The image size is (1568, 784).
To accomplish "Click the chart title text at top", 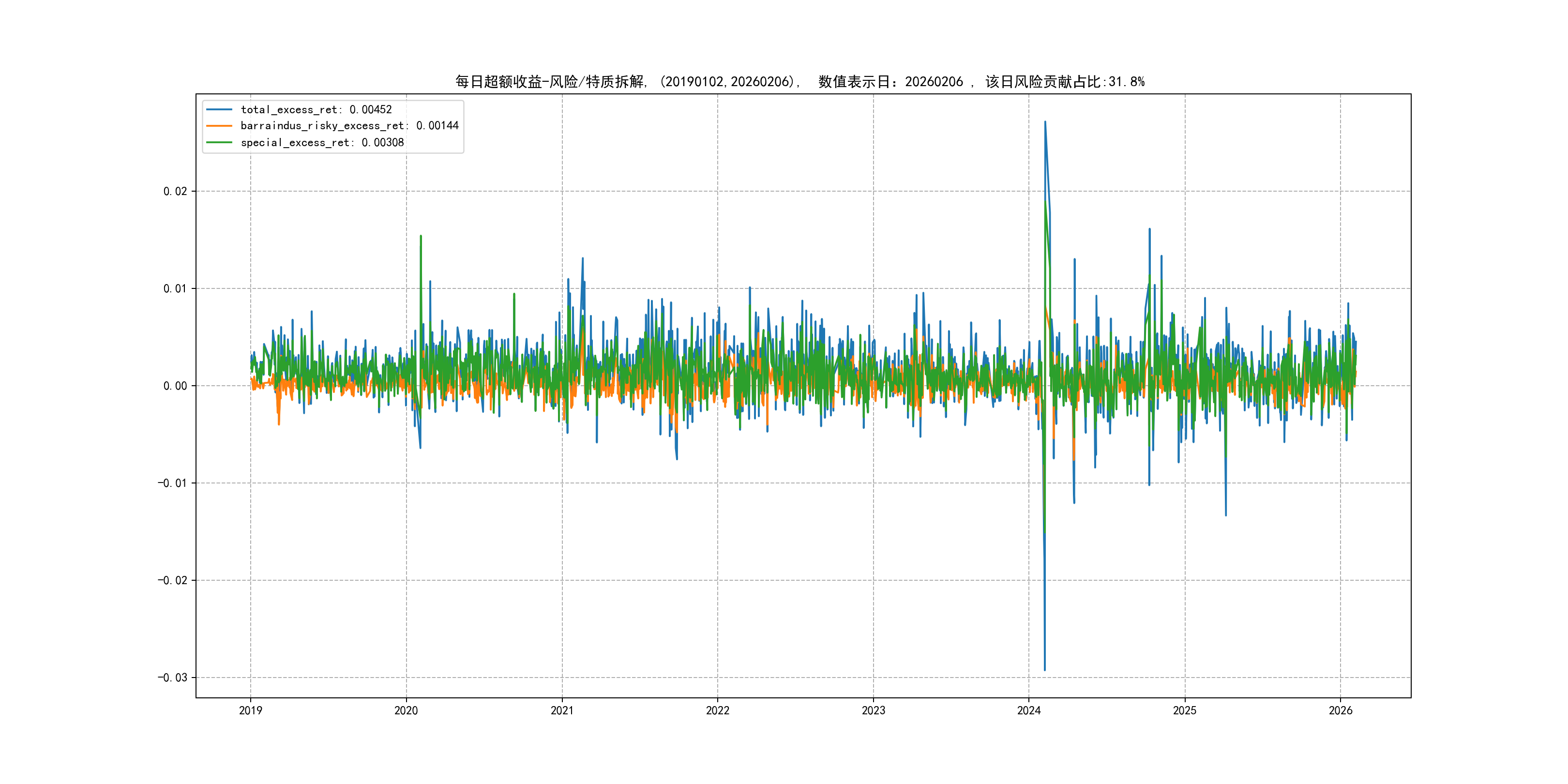I will 799,82.
